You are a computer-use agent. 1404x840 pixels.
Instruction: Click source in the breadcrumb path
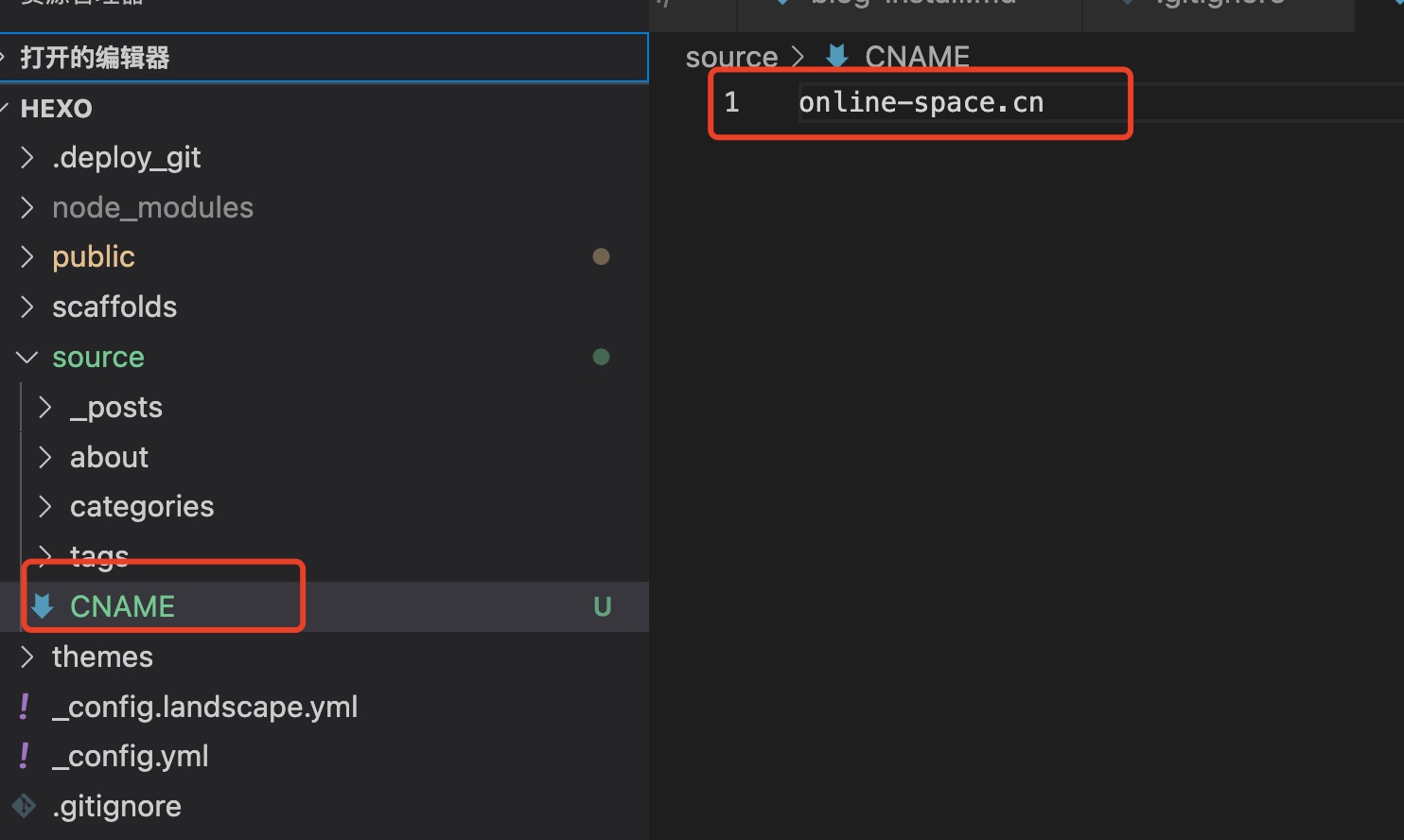pyautogui.click(x=730, y=57)
